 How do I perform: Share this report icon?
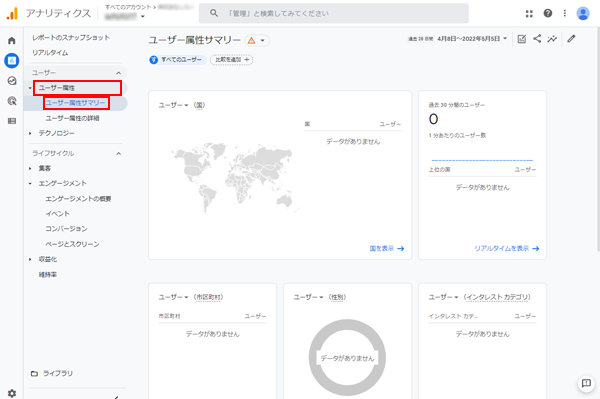tap(537, 39)
